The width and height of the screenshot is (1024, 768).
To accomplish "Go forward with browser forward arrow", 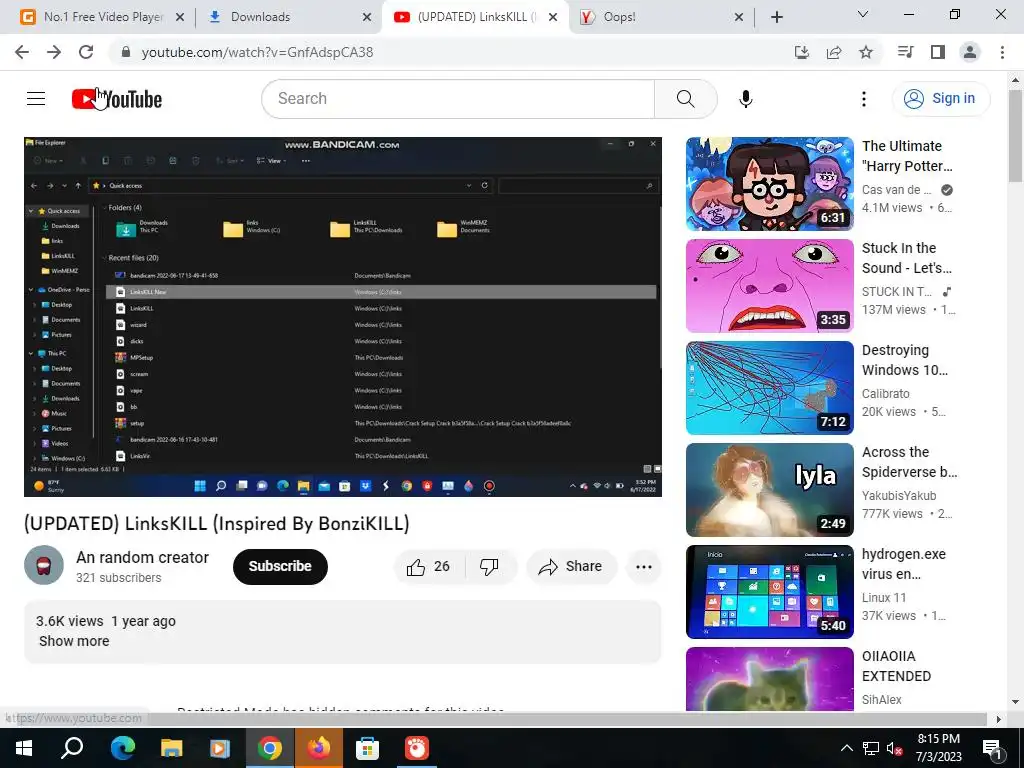I will click(54, 52).
